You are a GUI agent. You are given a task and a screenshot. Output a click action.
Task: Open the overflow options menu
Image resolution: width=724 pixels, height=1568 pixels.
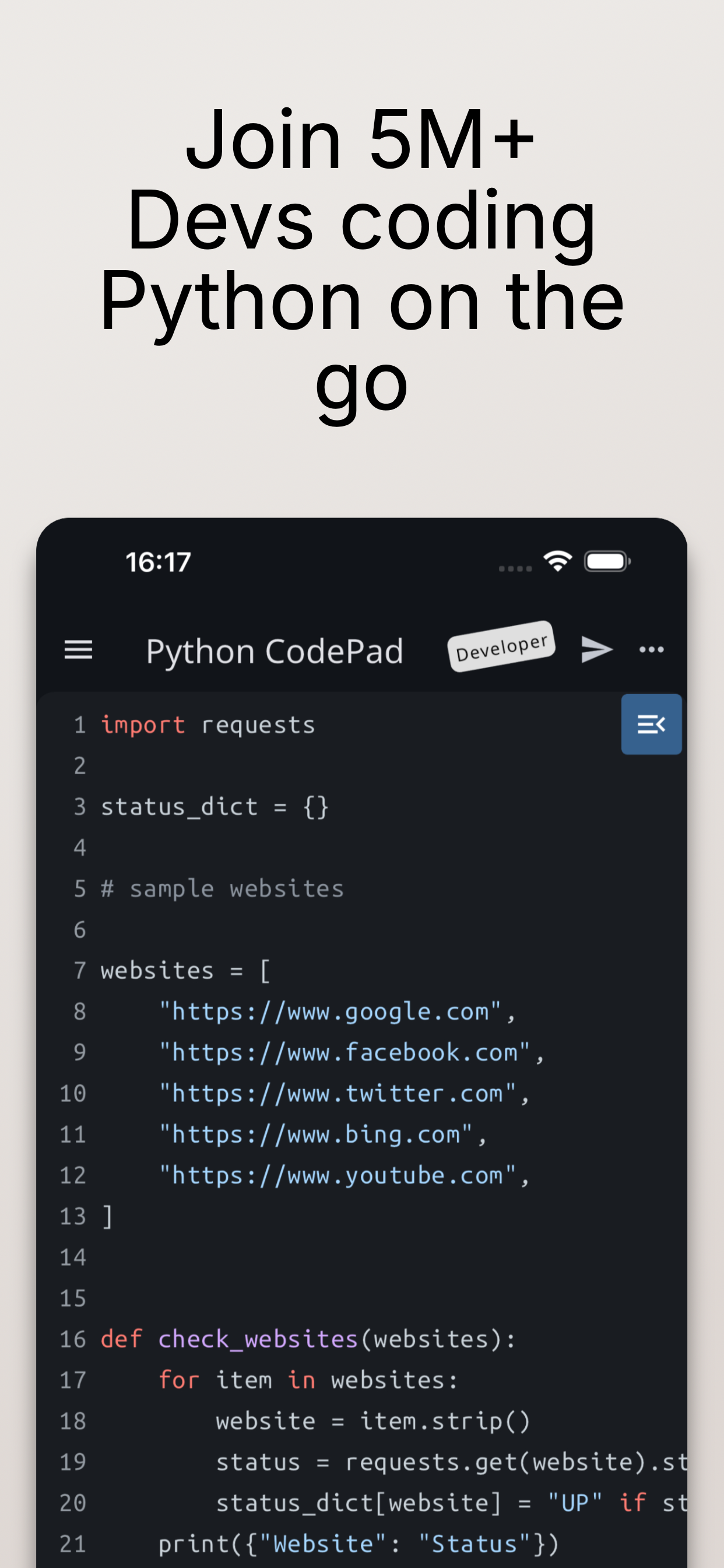pos(652,649)
